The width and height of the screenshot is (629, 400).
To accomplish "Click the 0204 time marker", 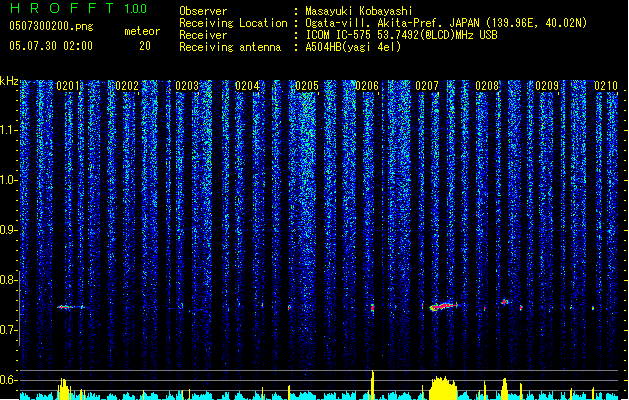I will pos(247,86).
